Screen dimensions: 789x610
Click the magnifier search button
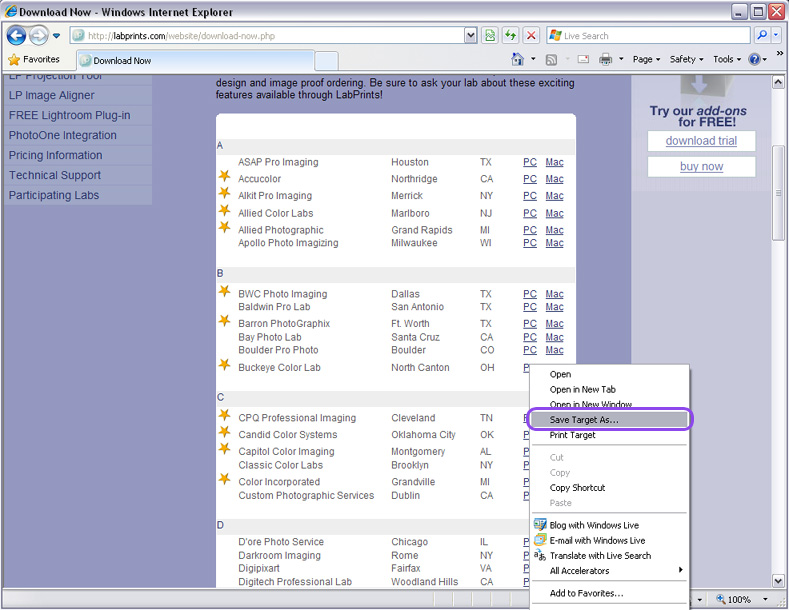[x=762, y=36]
